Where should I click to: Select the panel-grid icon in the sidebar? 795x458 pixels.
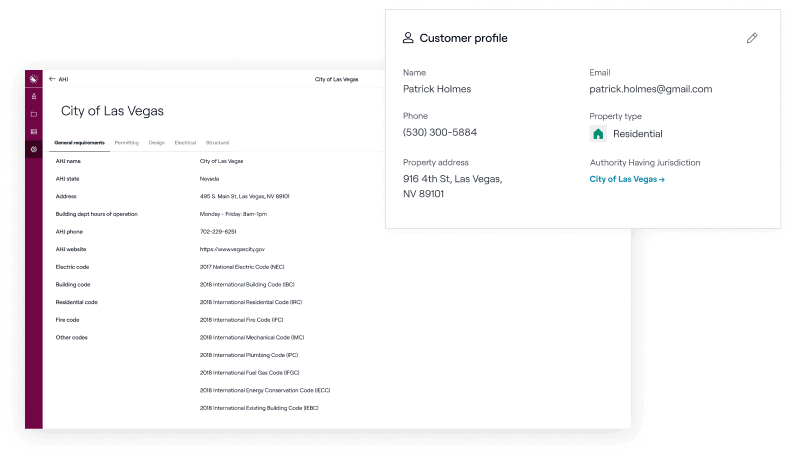click(x=33, y=131)
